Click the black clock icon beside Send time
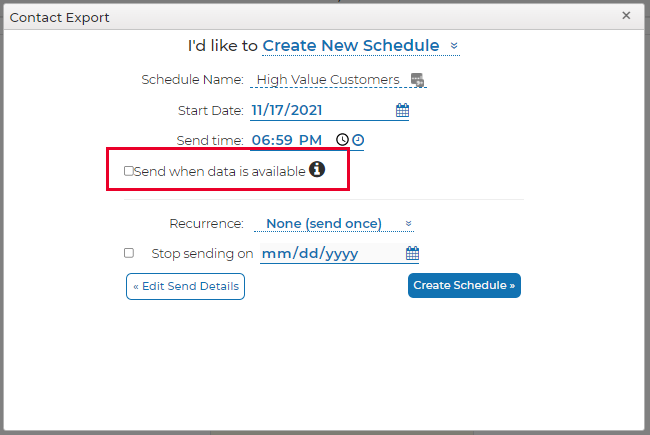The height and width of the screenshot is (435, 650). 342,140
